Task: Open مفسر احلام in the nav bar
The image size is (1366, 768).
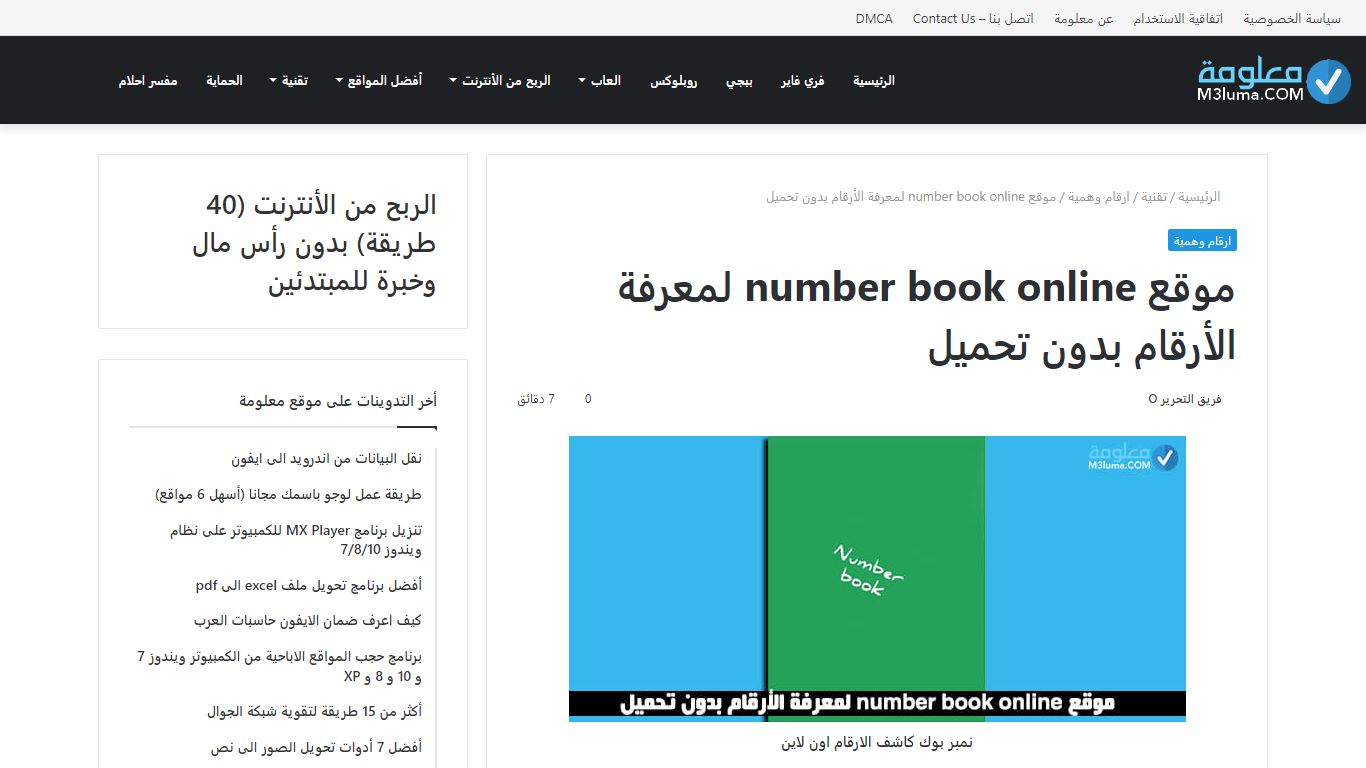Action: (148, 81)
